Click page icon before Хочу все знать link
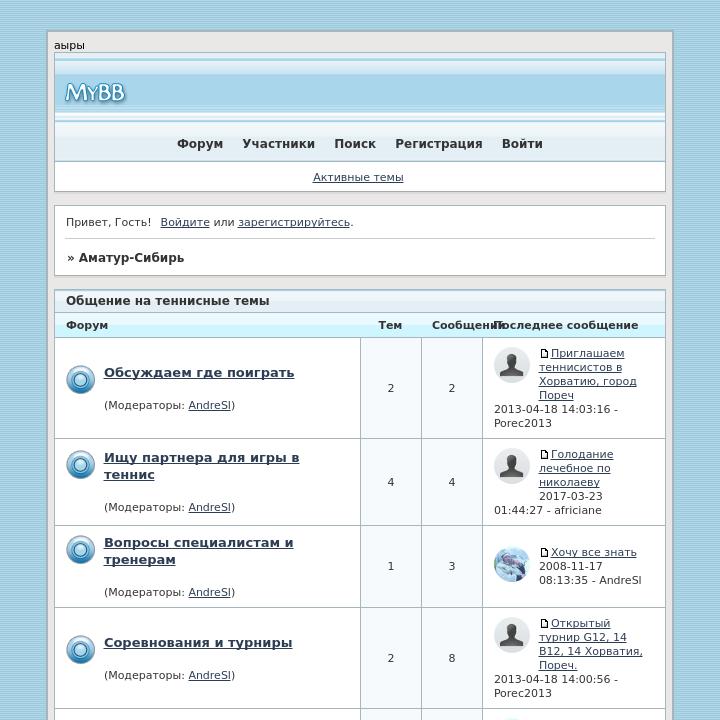This screenshot has height=720, width=720. tap(544, 552)
